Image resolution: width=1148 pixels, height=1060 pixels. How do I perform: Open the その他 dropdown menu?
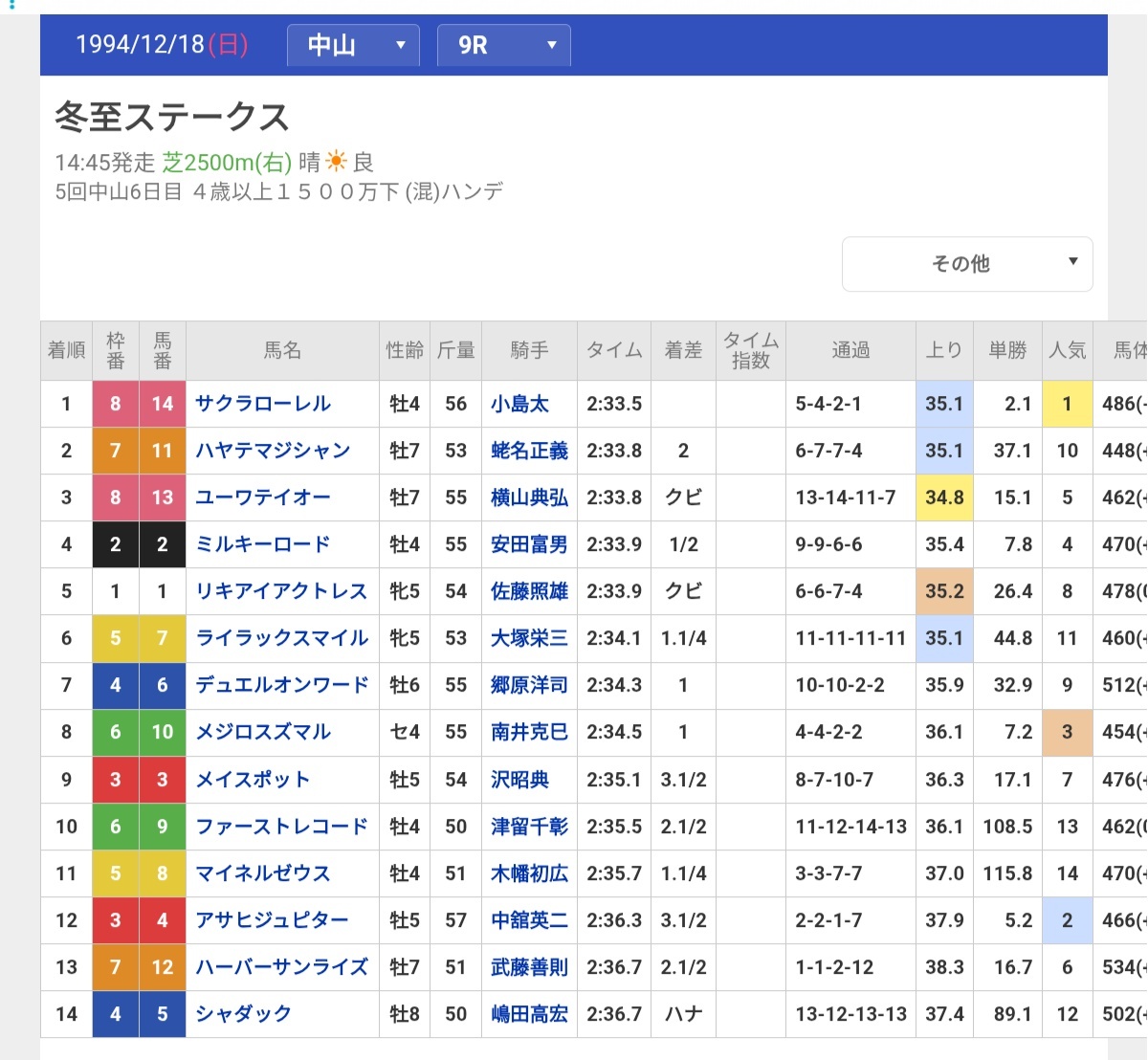(966, 263)
